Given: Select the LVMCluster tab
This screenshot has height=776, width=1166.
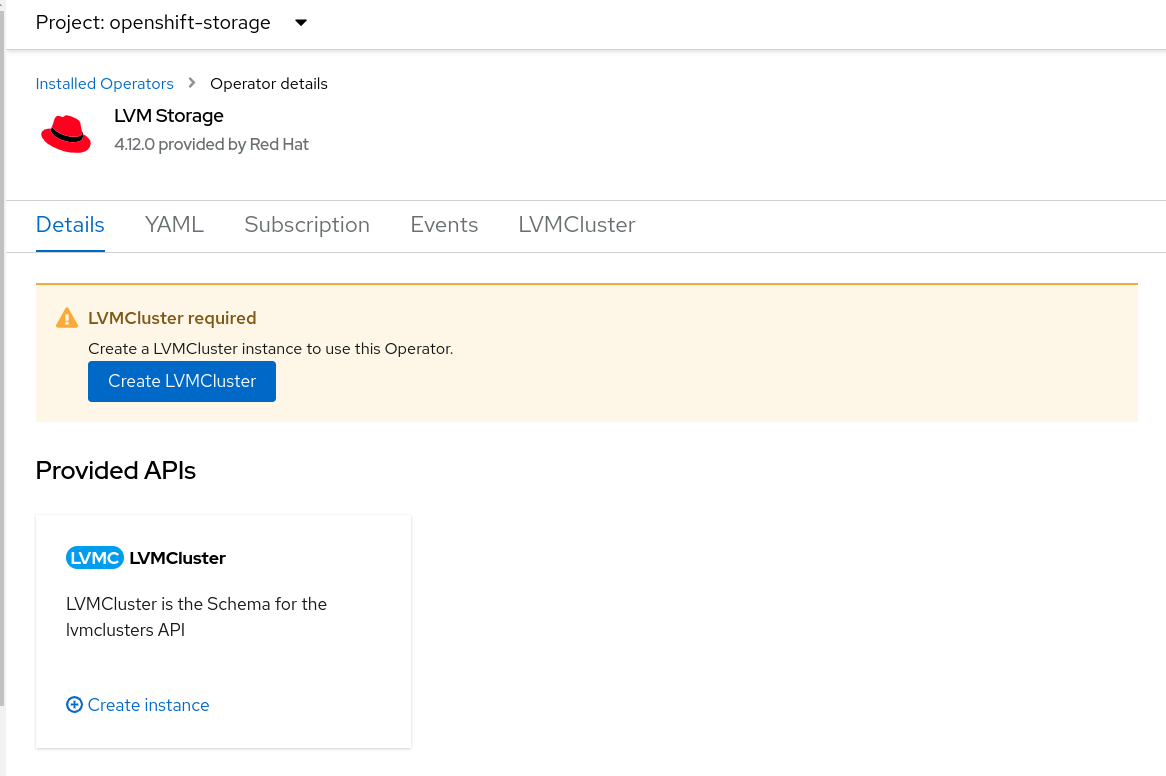Looking at the screenshot, I should tap(576, 225).
